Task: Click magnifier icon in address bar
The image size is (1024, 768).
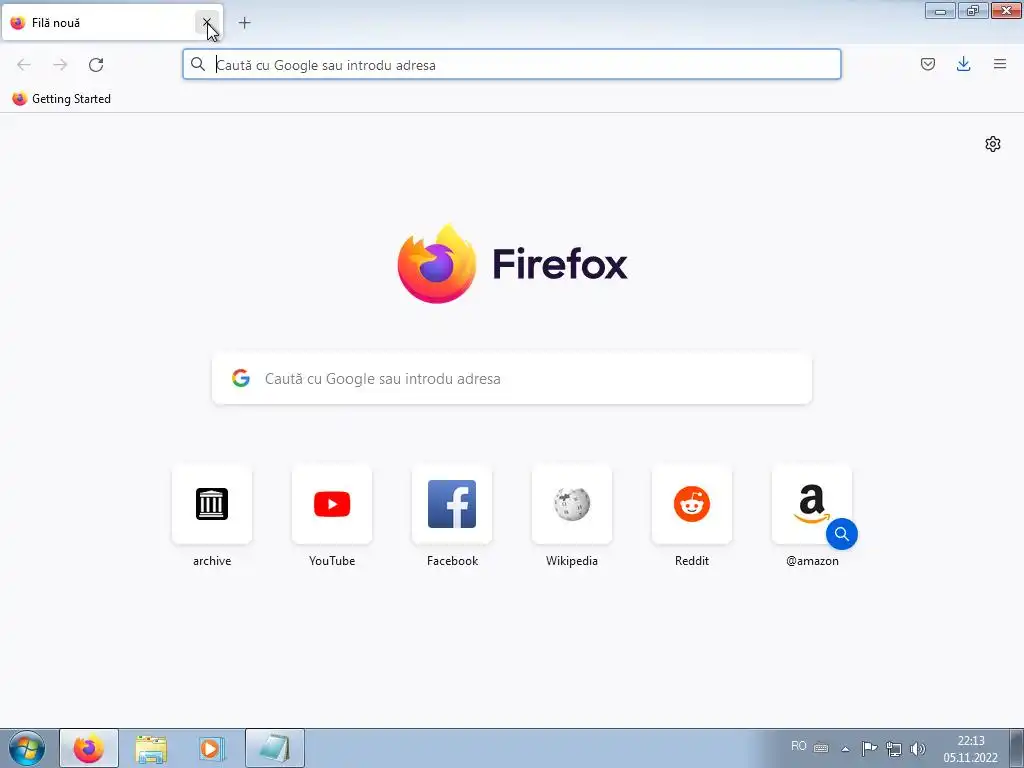Action: (x=198, y=64)
